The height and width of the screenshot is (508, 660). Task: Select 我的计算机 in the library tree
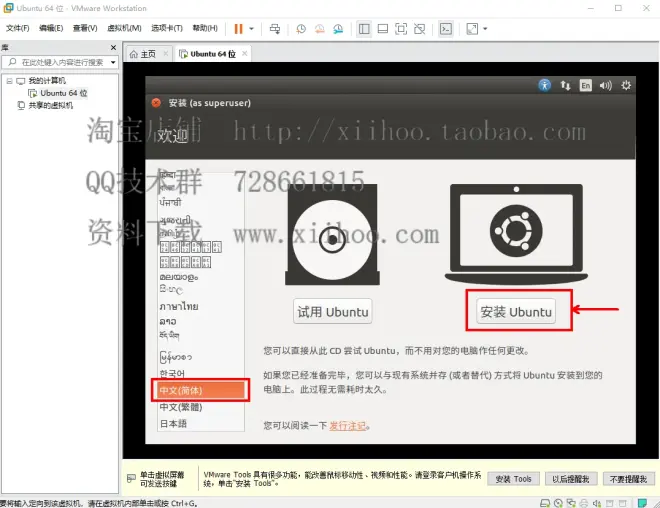click(x=47, y=81)
